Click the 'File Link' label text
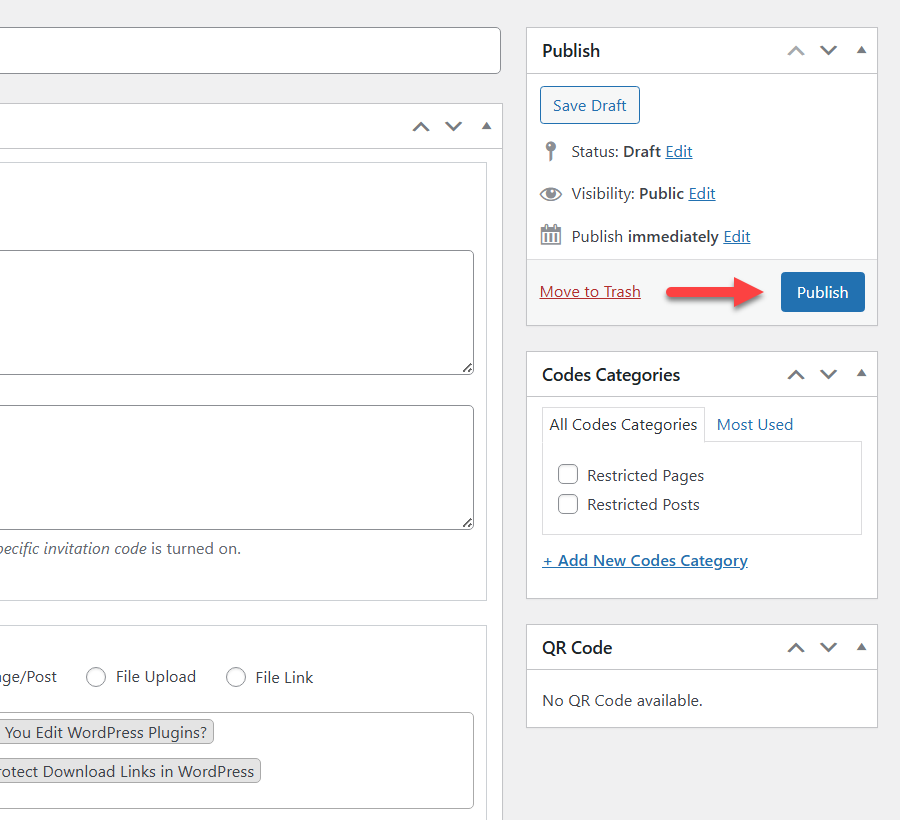The image size is (900, 820). click(x=284, y=678)
